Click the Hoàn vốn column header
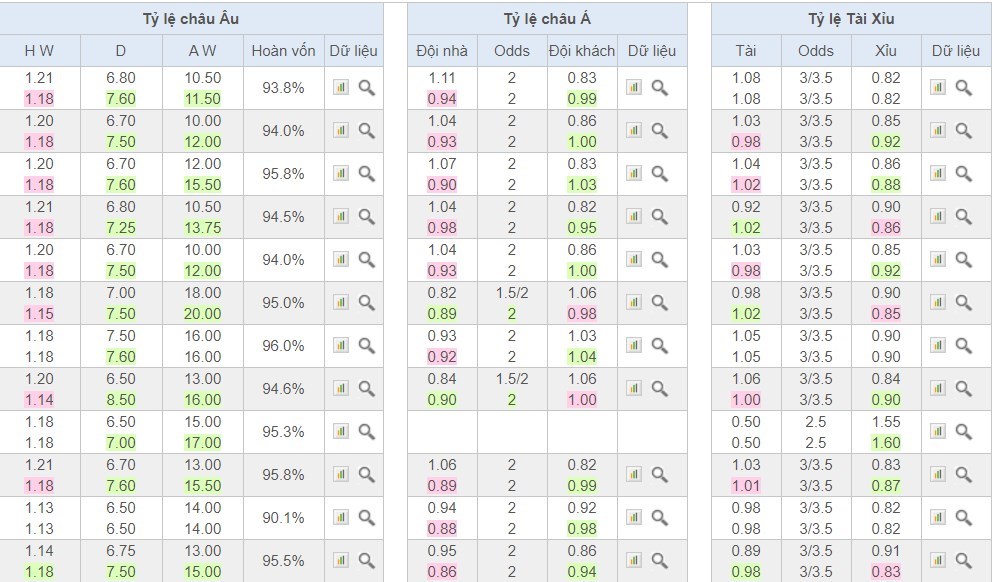 (283, 51)
